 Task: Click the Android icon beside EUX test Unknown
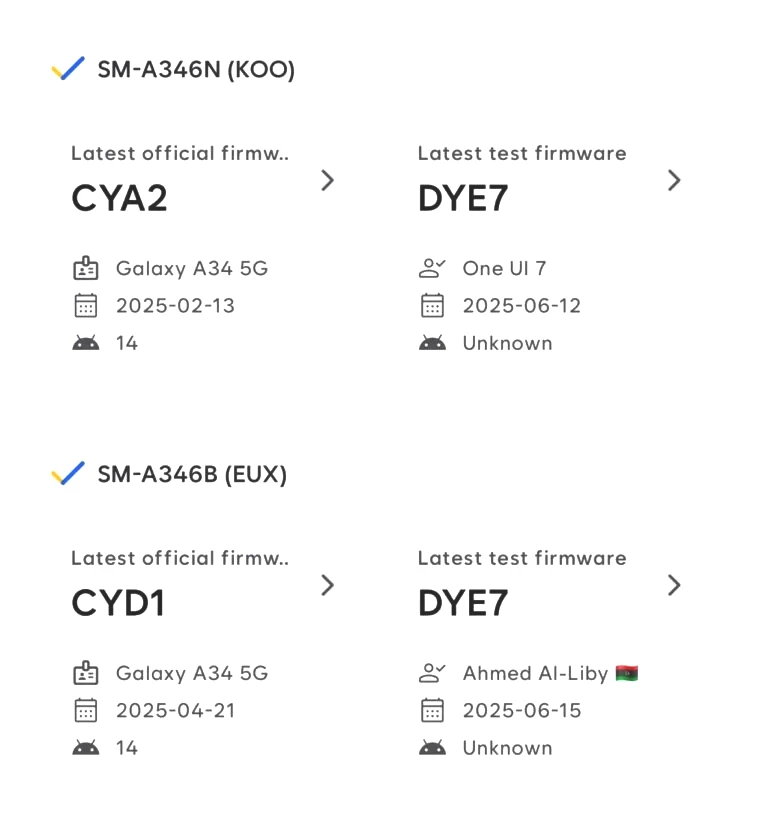point(432,748)
